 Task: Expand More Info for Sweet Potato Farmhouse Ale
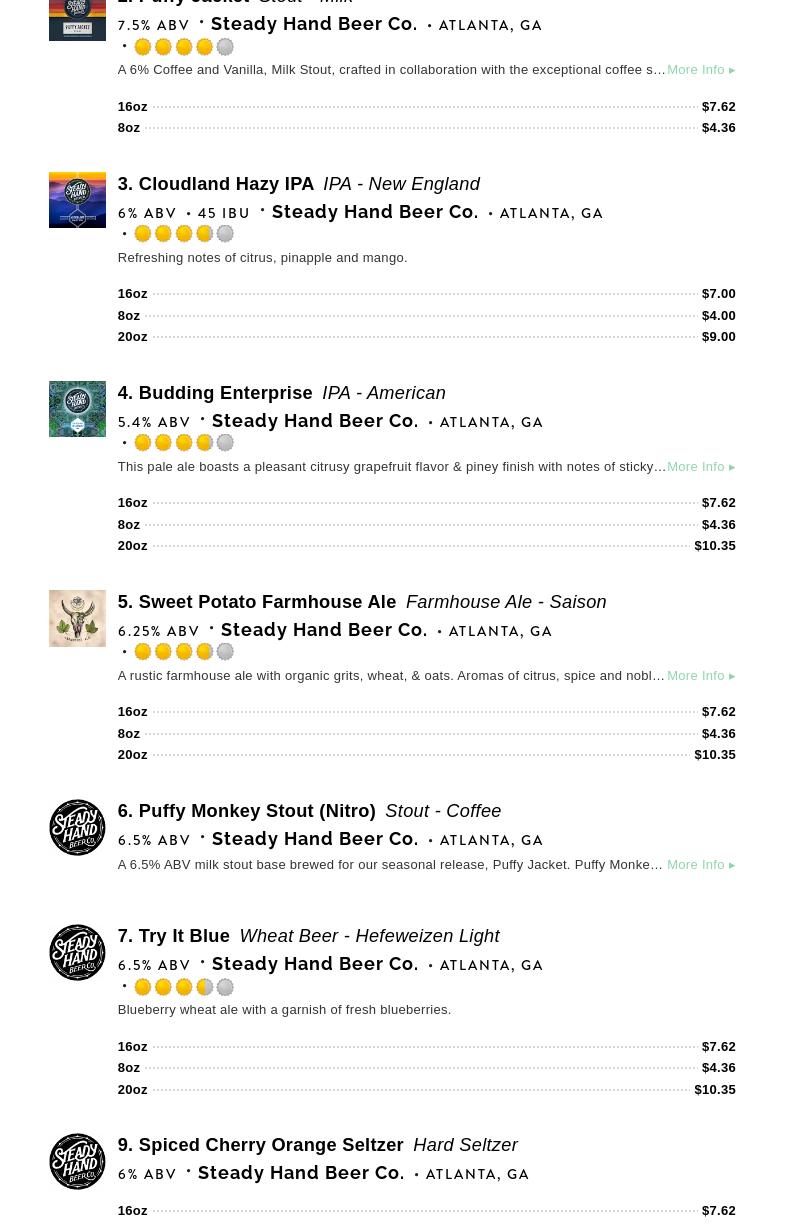click(x=700, y=676)
